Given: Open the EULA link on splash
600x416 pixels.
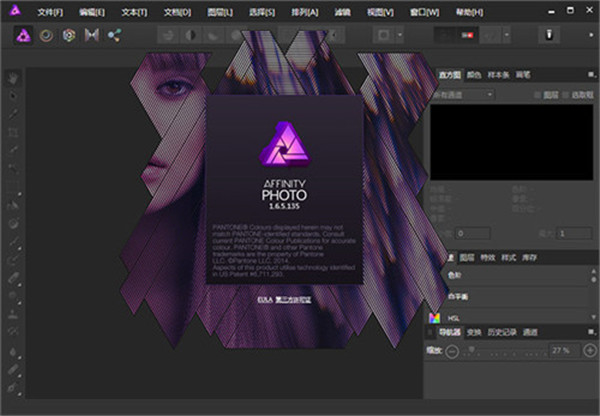Looking at the screenshot, I should click(x=265, y=300).
